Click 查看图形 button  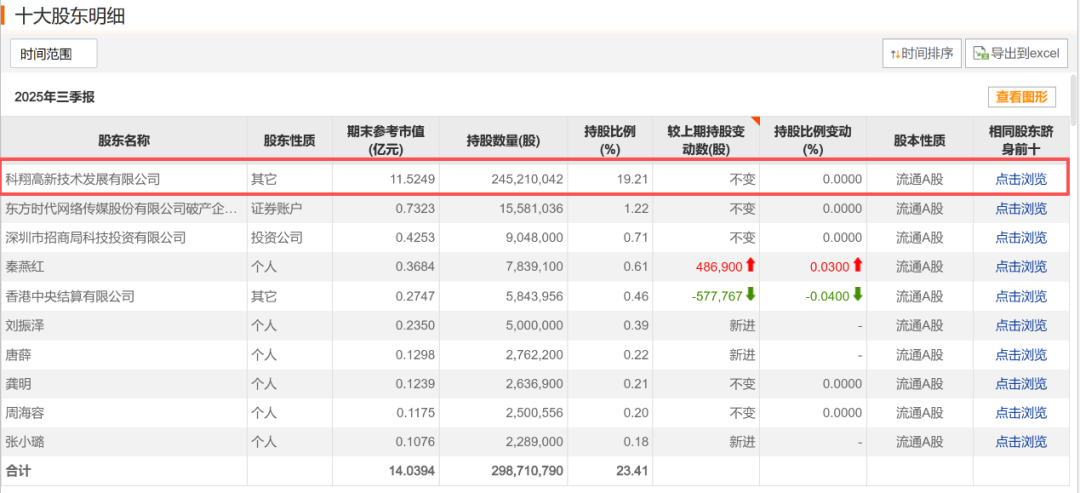point(1021,97)
